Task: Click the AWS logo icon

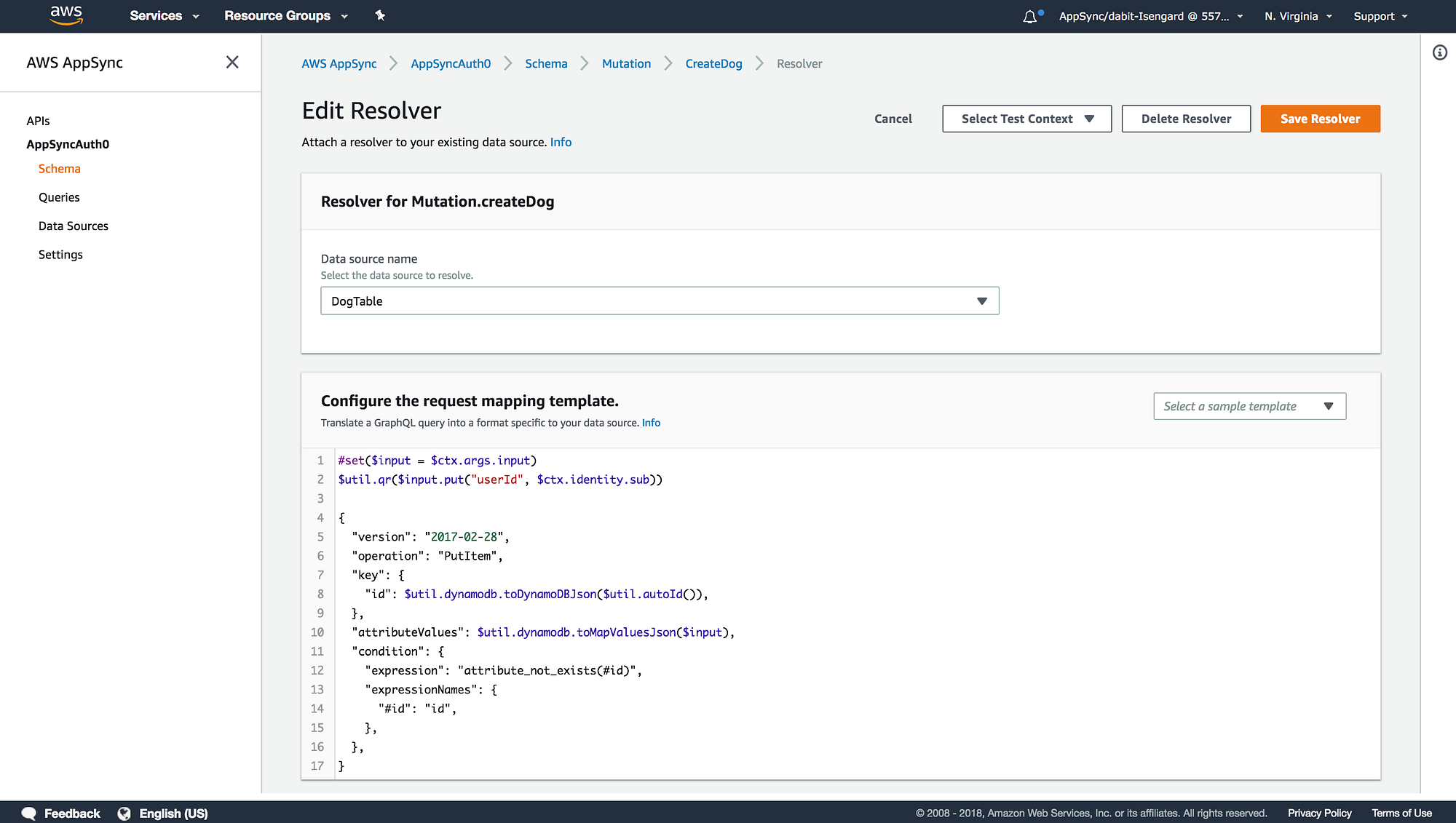Action: click(x=66, y=15)
